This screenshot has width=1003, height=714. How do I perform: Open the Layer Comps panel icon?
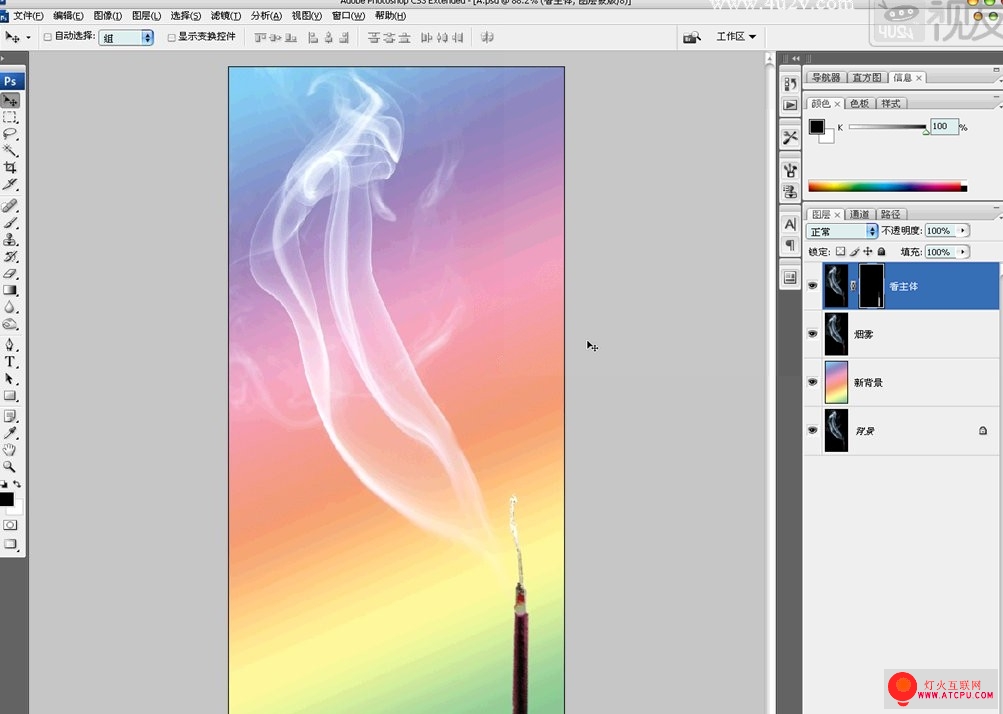790,277
